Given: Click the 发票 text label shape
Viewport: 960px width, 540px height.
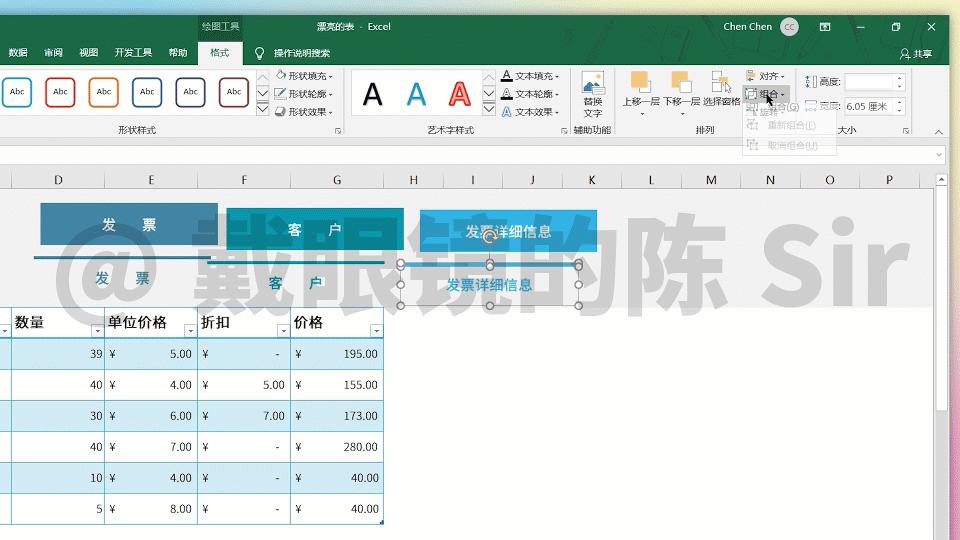Looking at the screenshot, I should click(122, 279).
